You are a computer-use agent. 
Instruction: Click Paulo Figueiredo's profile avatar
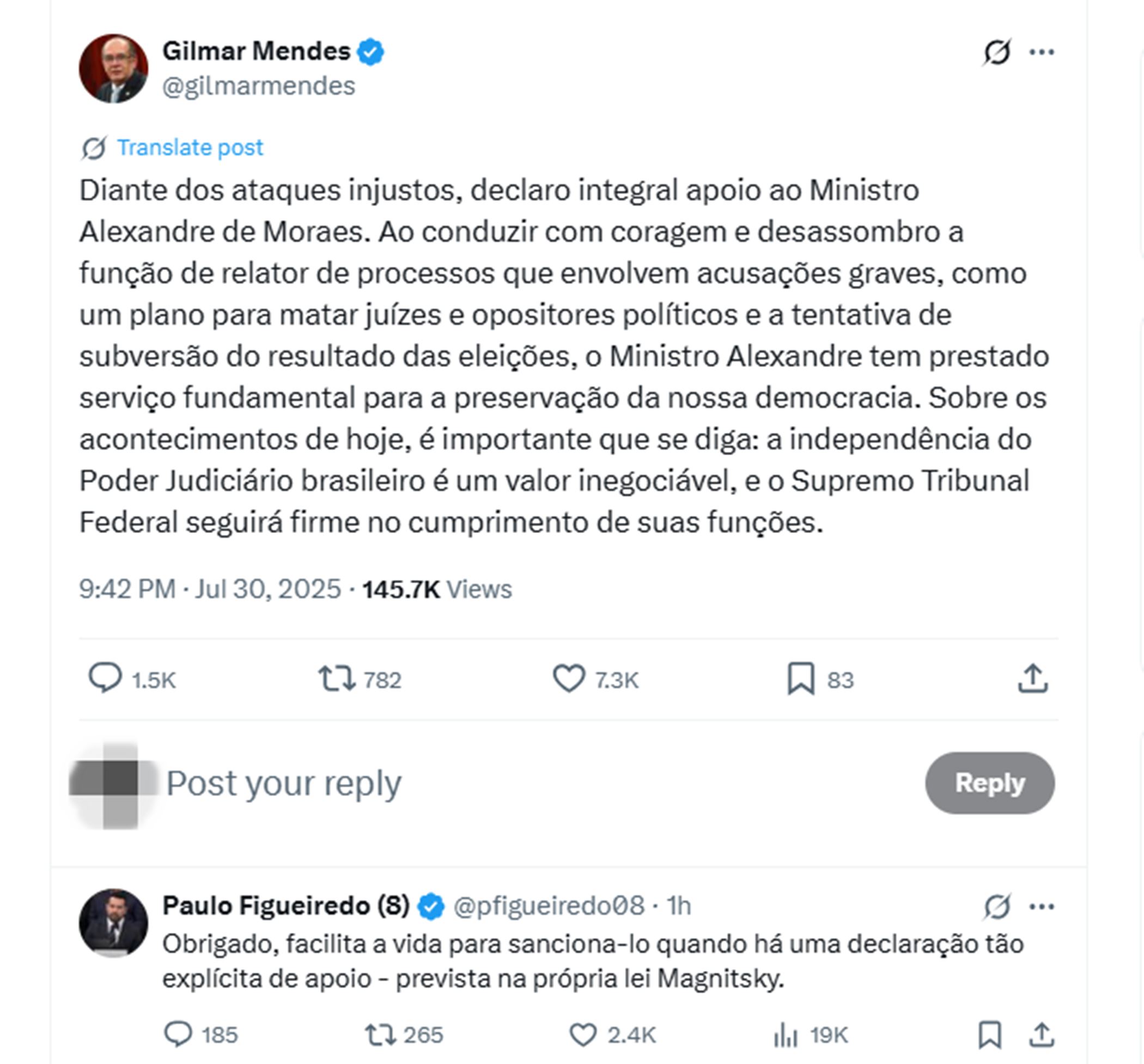(113, 923)
